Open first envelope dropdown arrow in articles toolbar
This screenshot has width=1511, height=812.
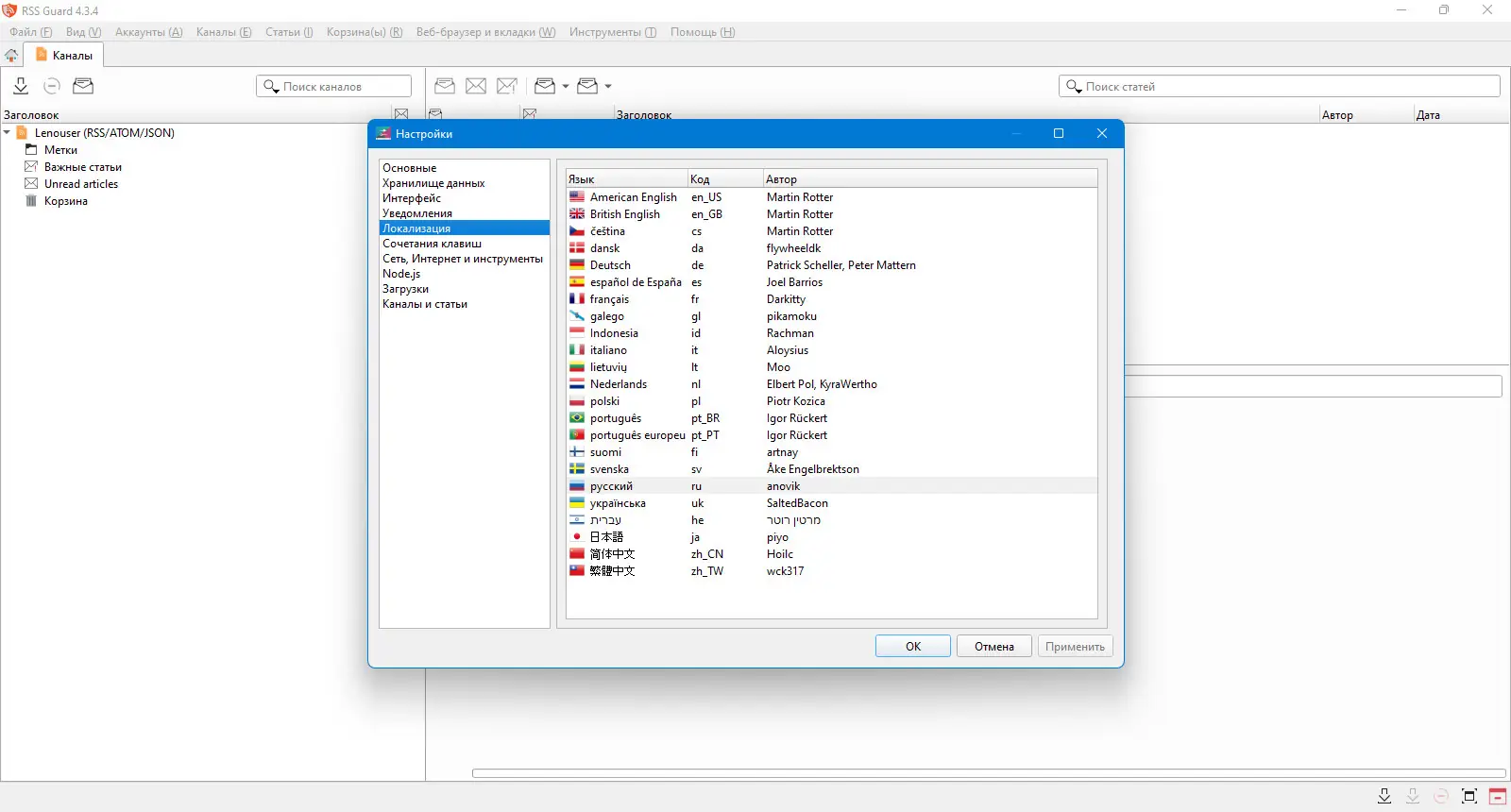coord(566,86)
